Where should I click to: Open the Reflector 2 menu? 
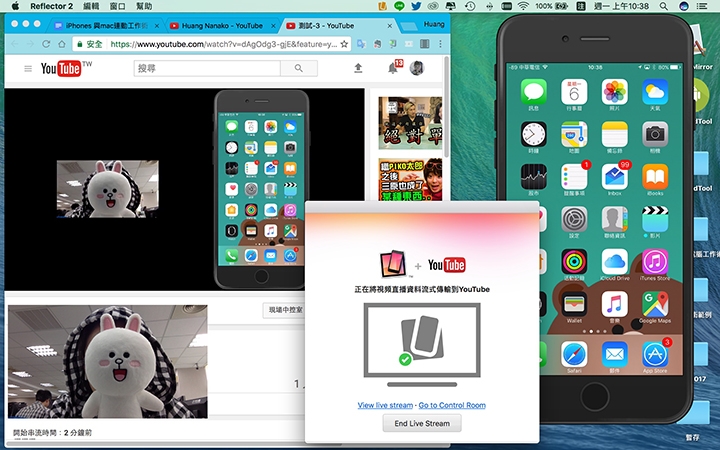tap(51, 6)
